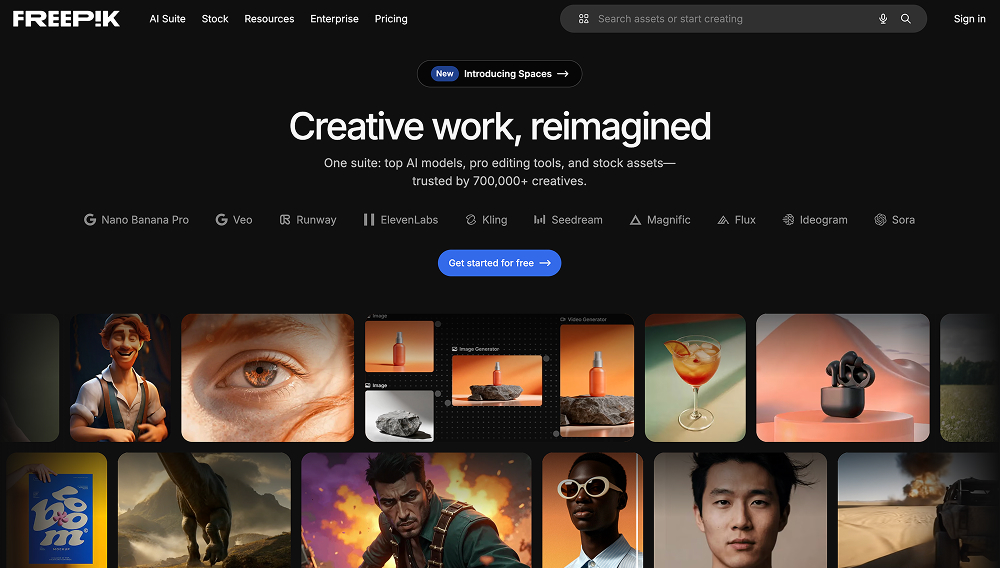This screenshot has width=1000, height=568.
Task: Click the Sora logo icon
Action: 880,220
